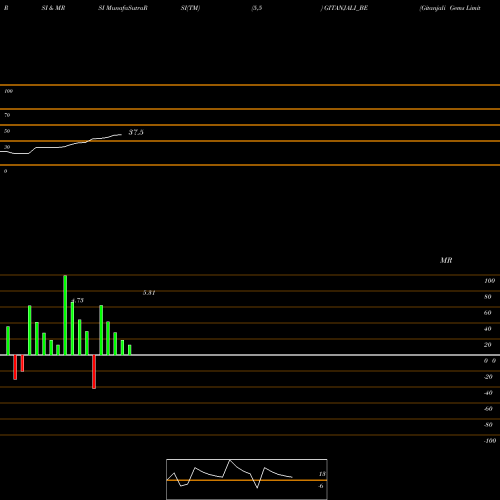Open the mini line chart thumbnail

(247, 479)
